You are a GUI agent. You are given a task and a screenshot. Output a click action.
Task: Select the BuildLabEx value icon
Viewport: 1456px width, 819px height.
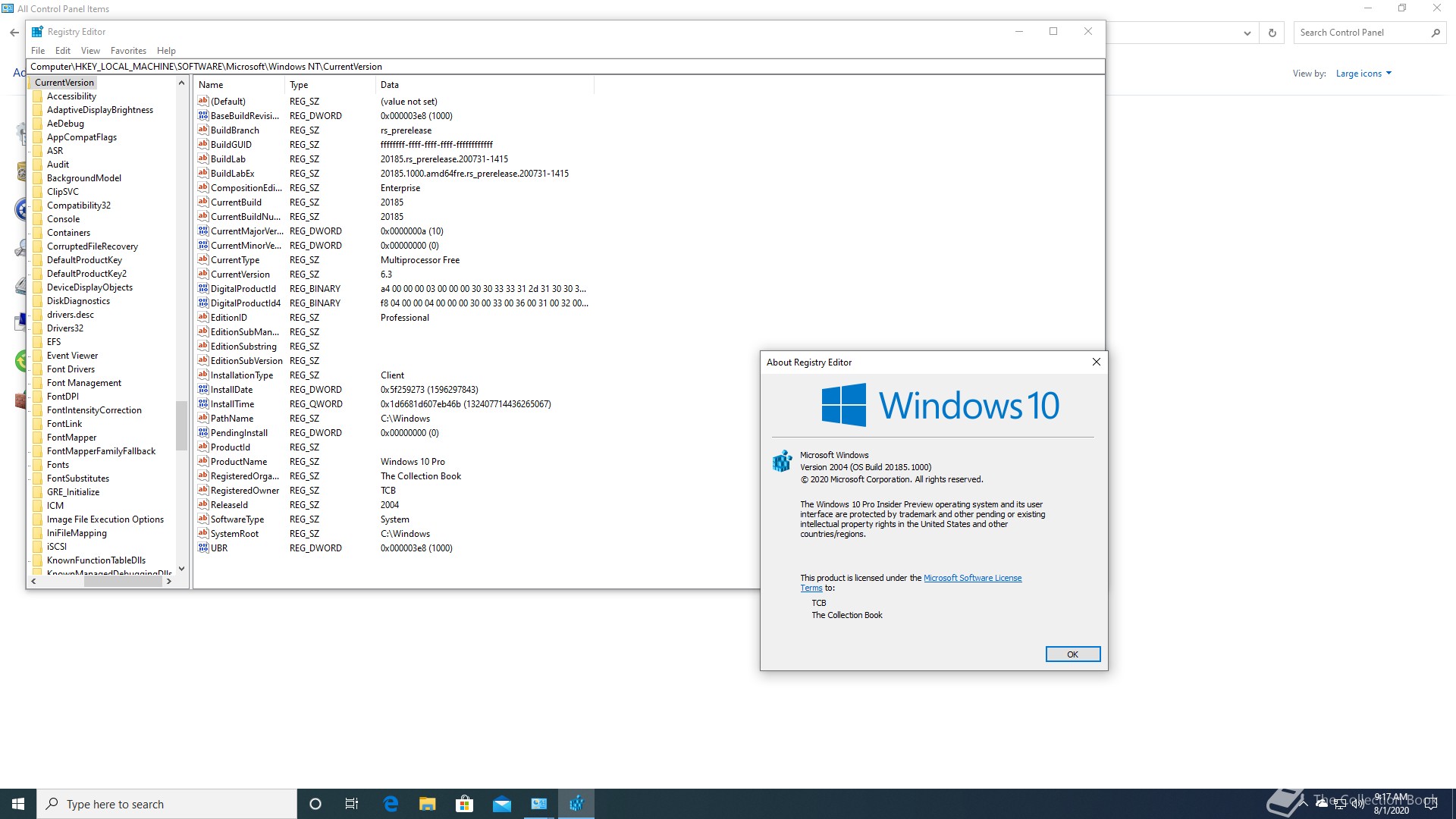(203, 173)
